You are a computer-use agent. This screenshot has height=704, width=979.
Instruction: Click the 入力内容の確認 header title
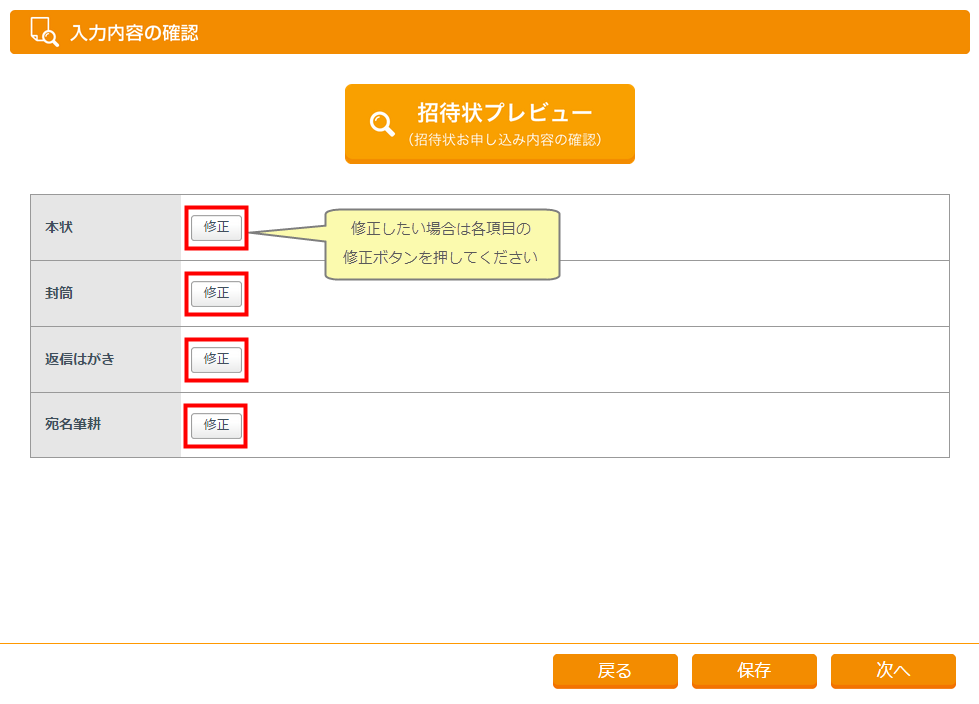click(134, 33)
